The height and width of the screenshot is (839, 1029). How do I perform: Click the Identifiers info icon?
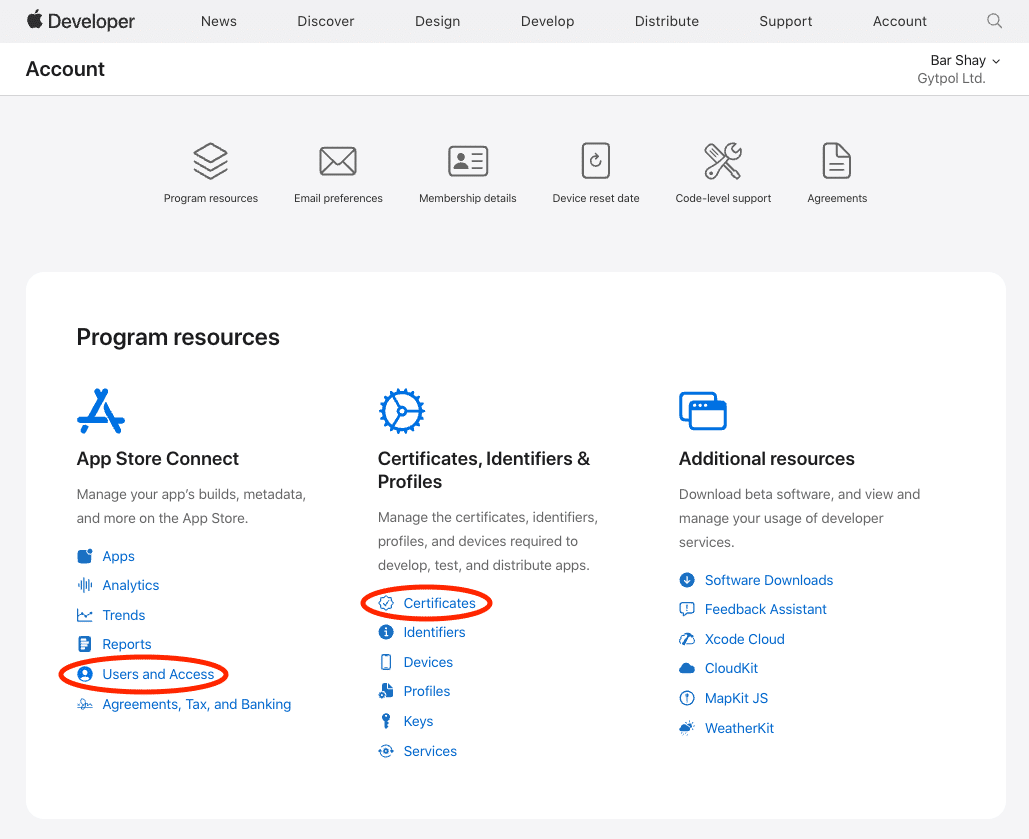pos(386,632)
